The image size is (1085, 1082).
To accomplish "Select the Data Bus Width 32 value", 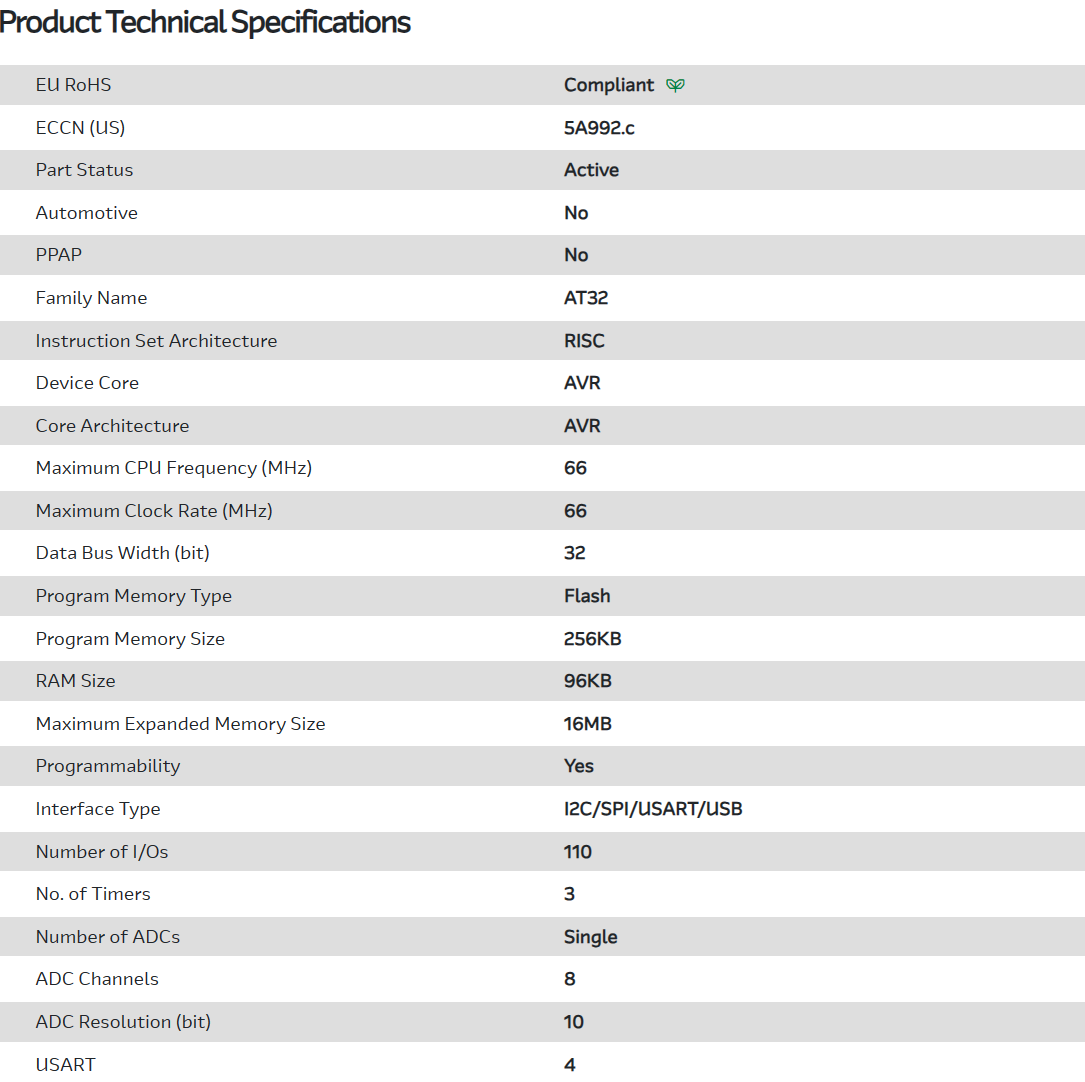I will [x=574, y=553].
